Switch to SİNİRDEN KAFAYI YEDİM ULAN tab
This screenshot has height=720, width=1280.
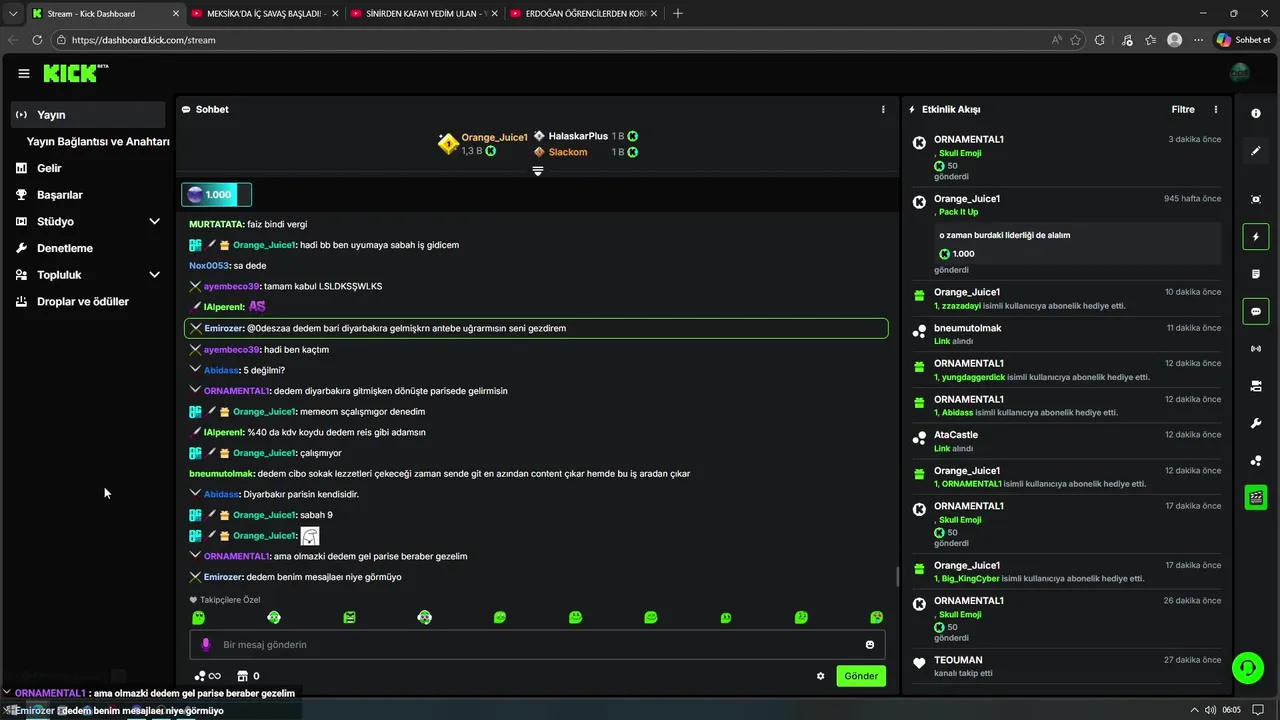423,14
